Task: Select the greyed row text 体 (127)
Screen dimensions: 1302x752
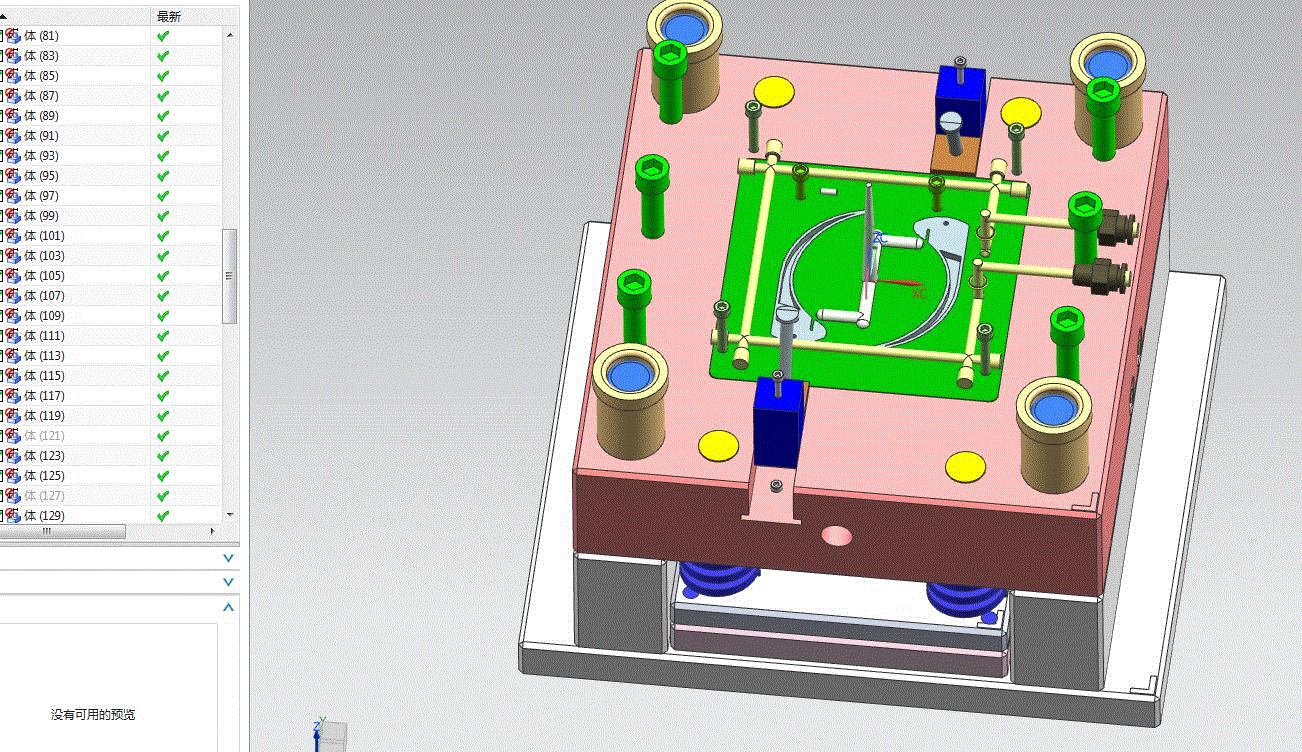Action: 44,496
